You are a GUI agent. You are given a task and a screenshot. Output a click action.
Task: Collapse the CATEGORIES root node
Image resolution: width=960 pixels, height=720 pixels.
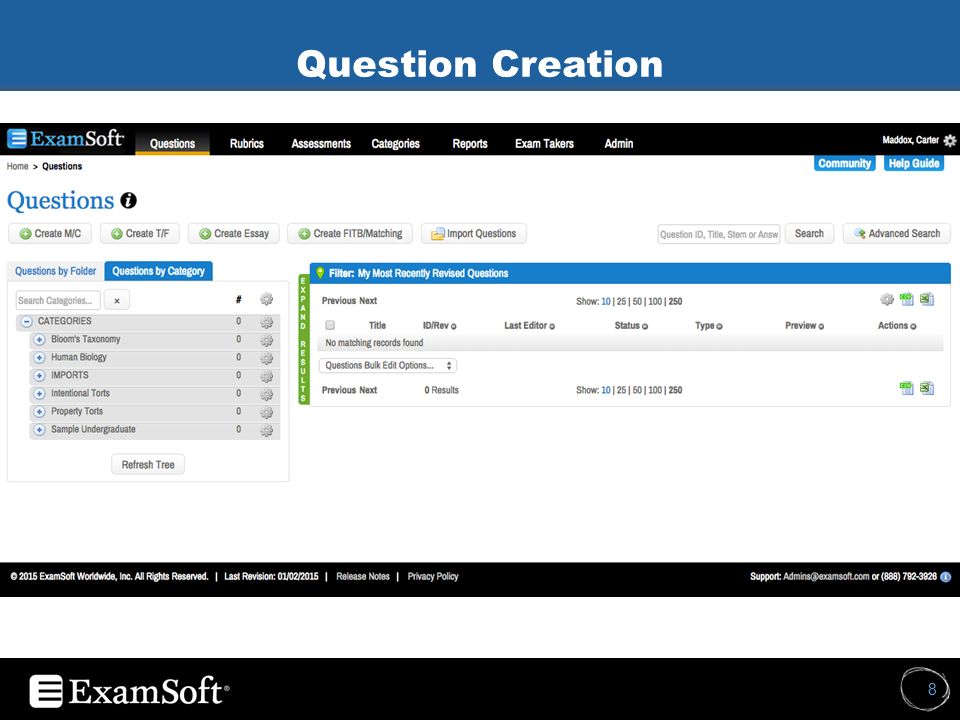point(26,321)
